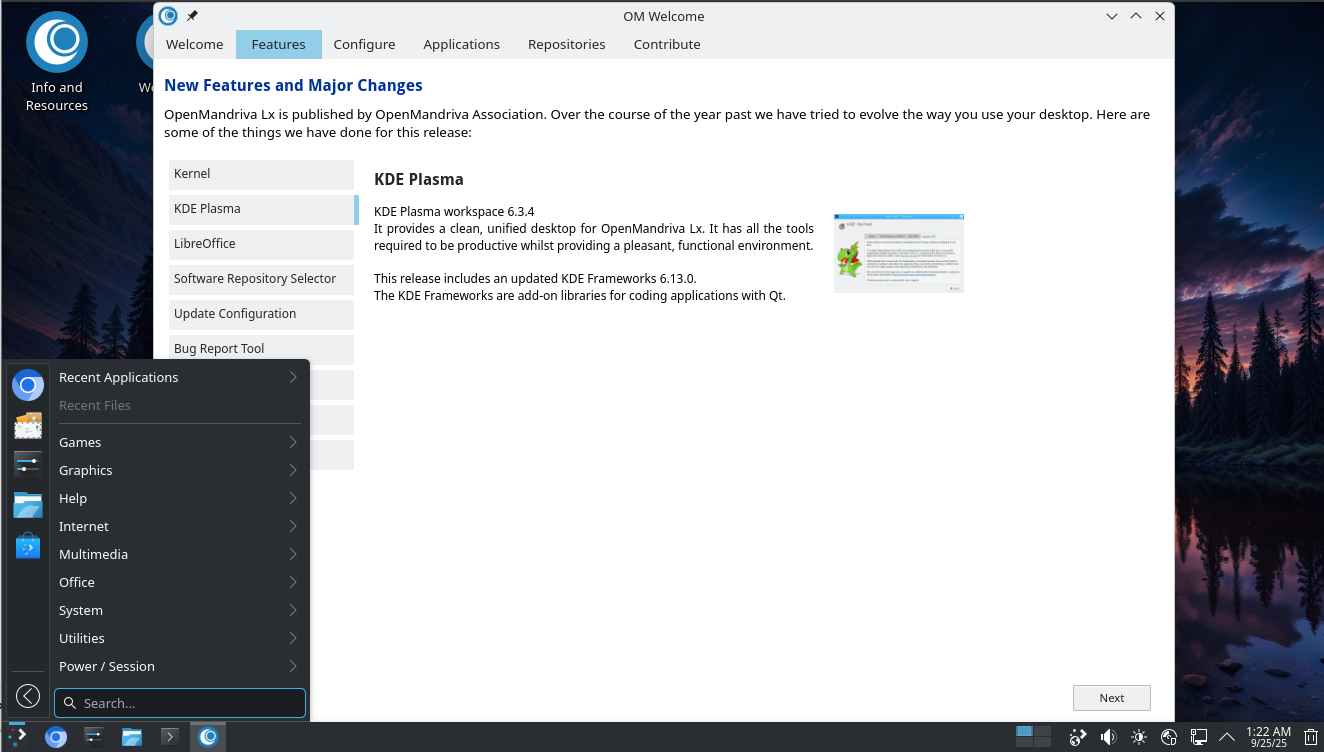Open the brightness and color tray icon
Screen dimensions: 1324x752
1138,737
